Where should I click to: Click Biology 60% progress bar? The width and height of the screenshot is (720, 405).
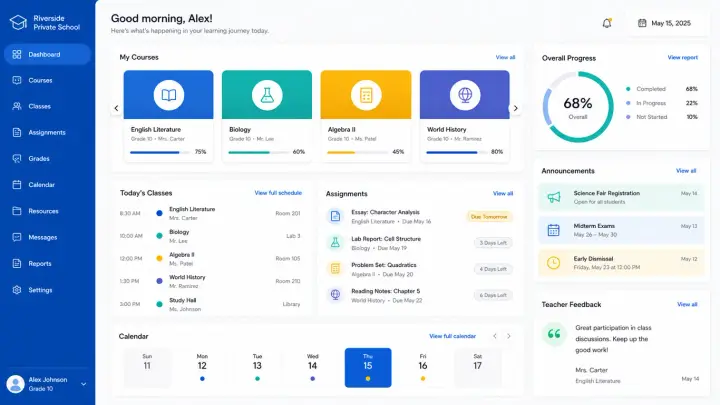[x=259, y=152]
